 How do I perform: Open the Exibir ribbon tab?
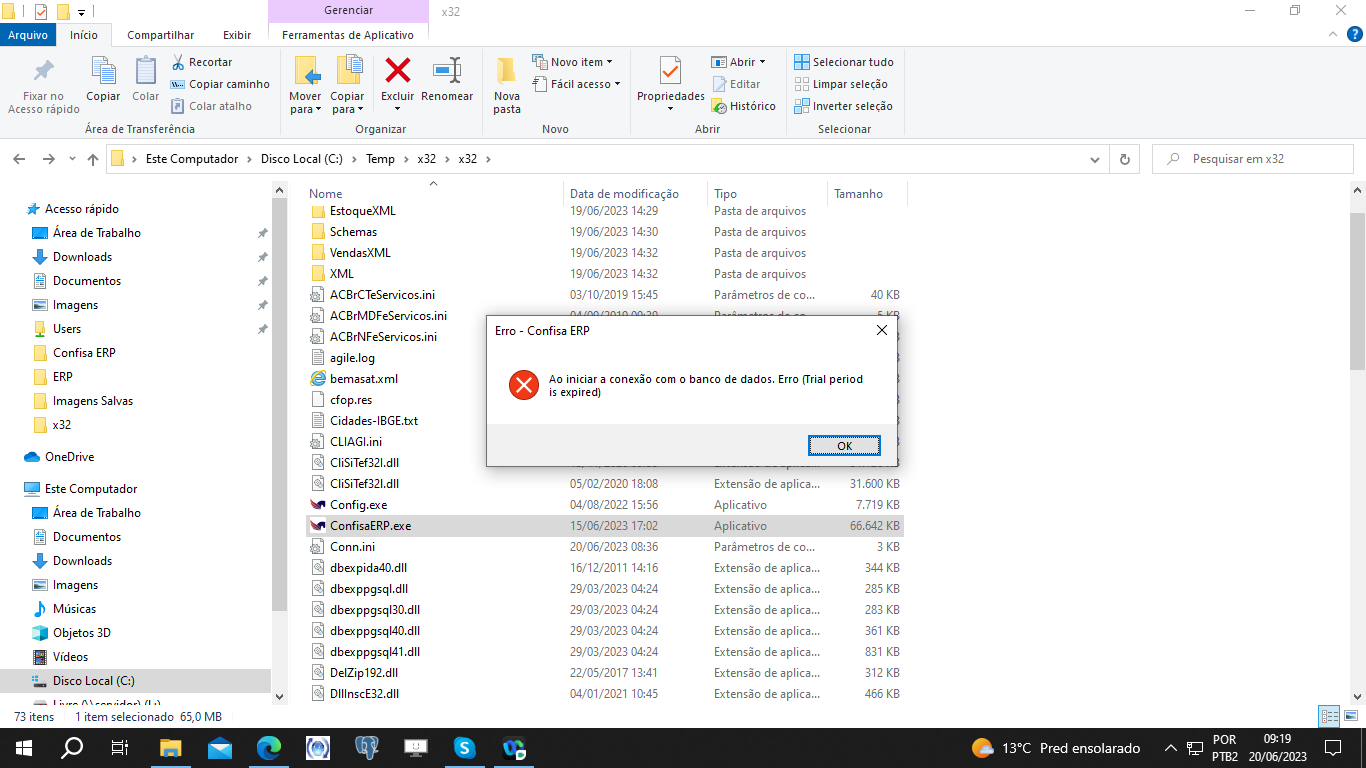[237, 35]
